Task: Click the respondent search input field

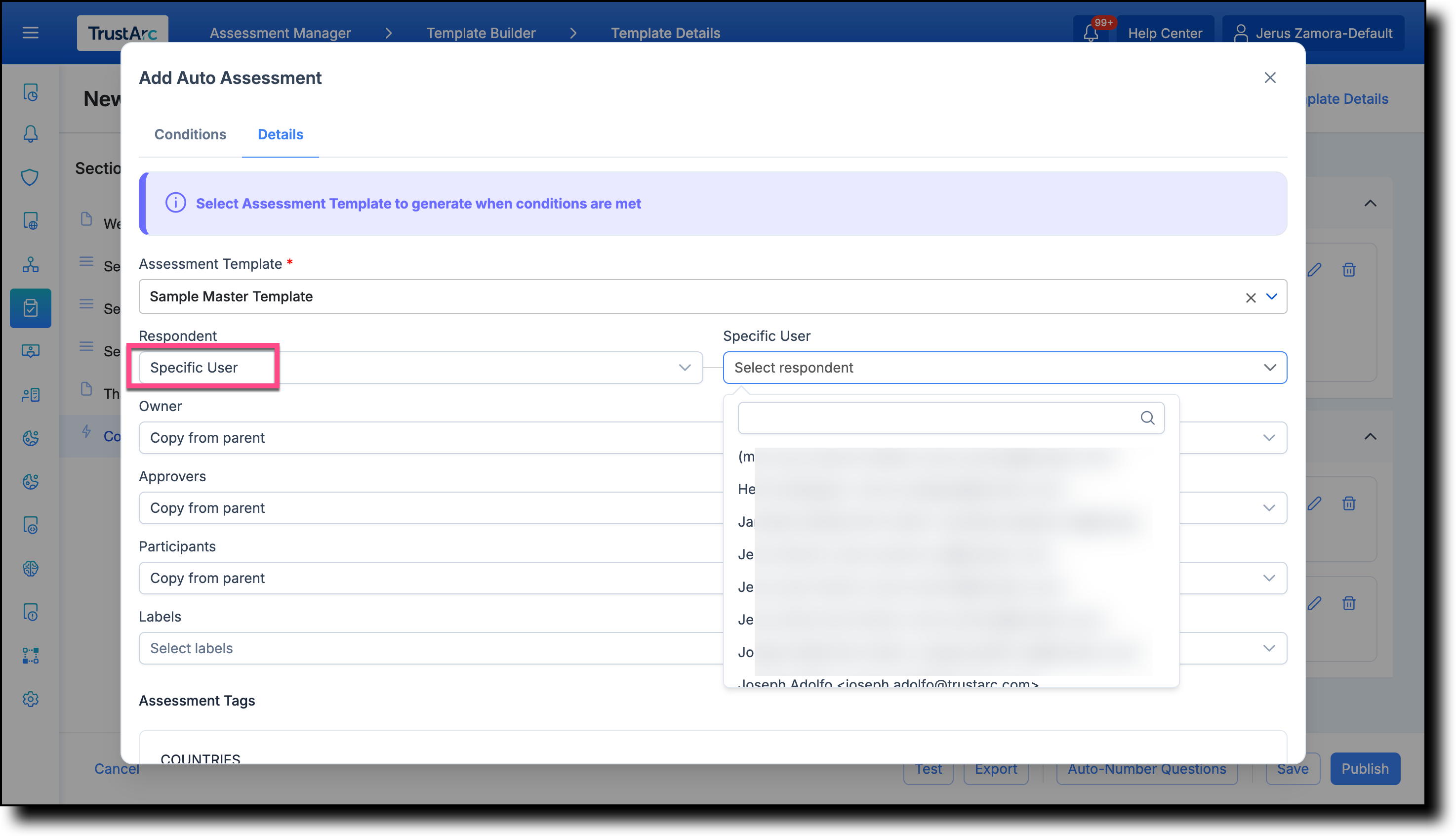Action: (950, 418)
